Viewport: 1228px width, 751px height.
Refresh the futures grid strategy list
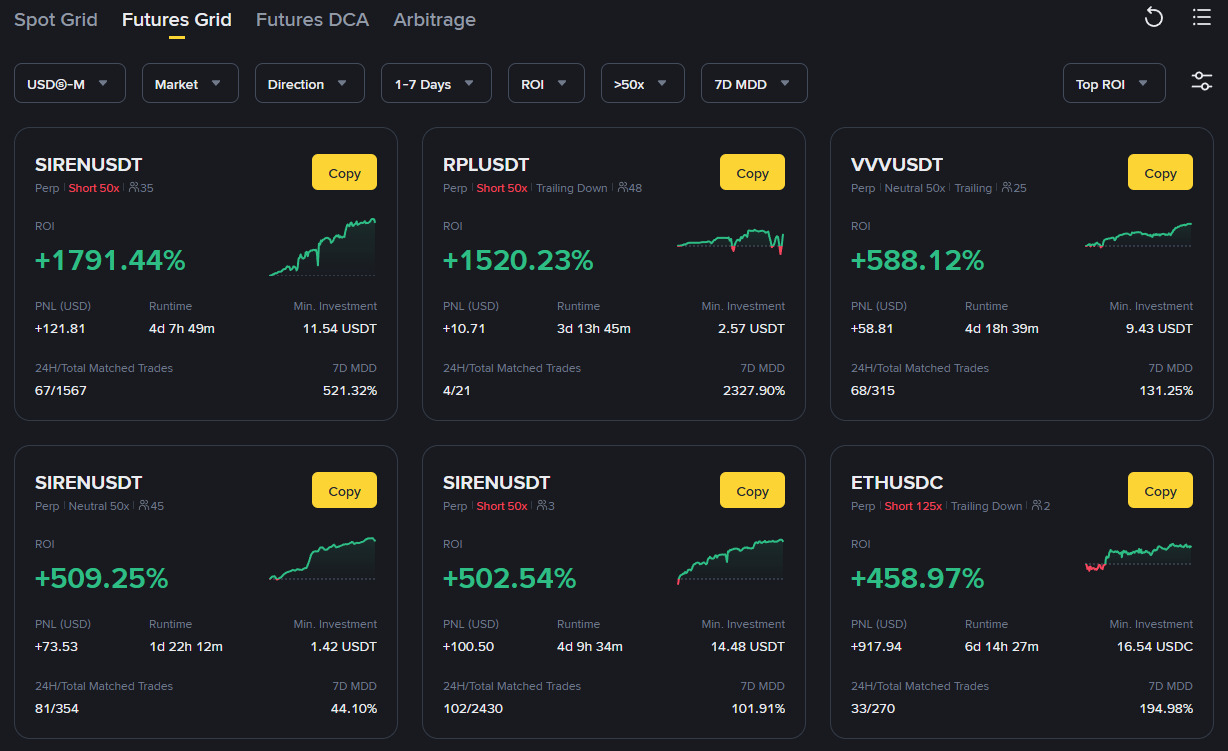[x=1153, y=17]
